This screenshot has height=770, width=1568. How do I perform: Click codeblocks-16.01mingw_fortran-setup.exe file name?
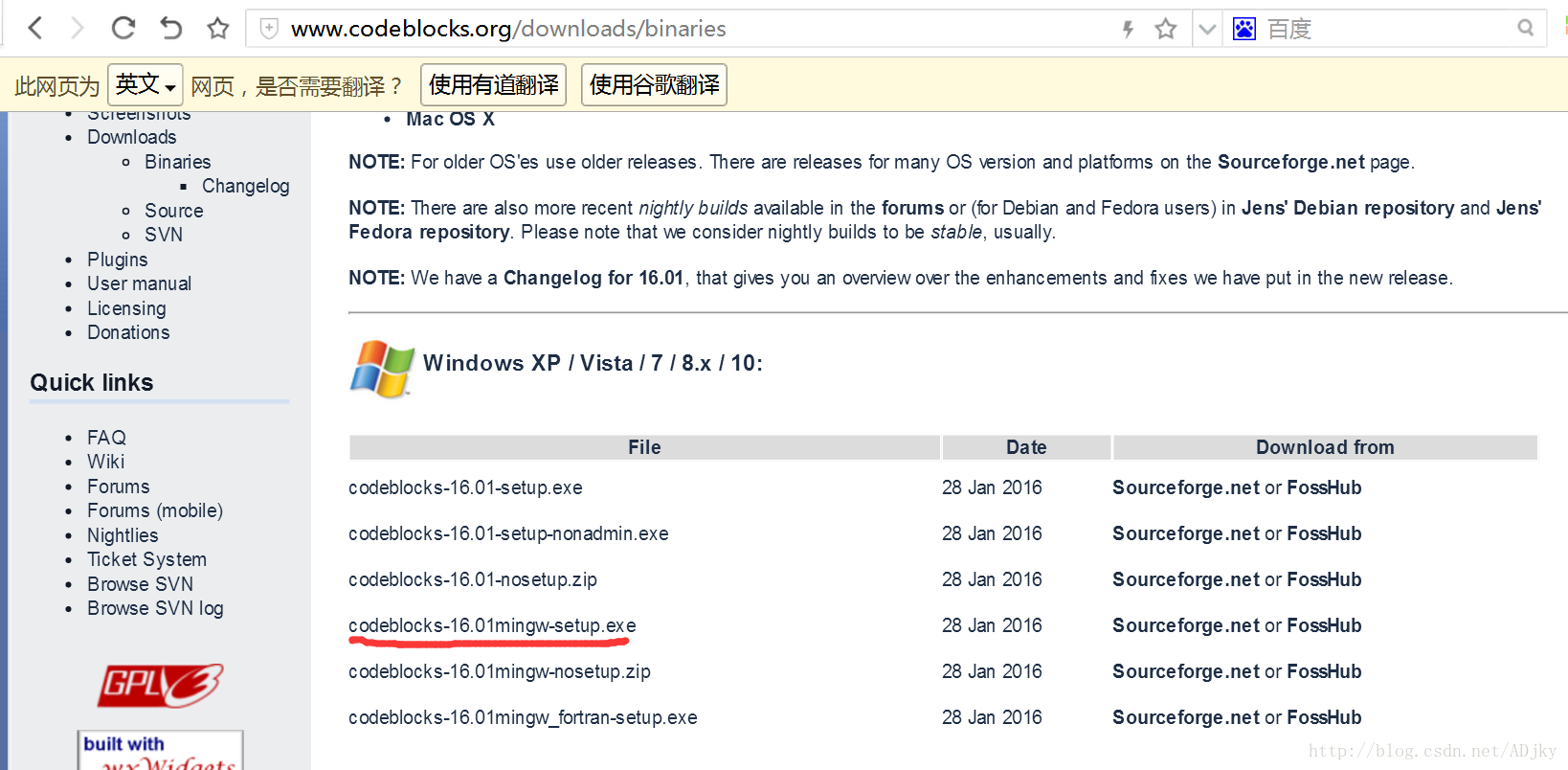point(523,717)
